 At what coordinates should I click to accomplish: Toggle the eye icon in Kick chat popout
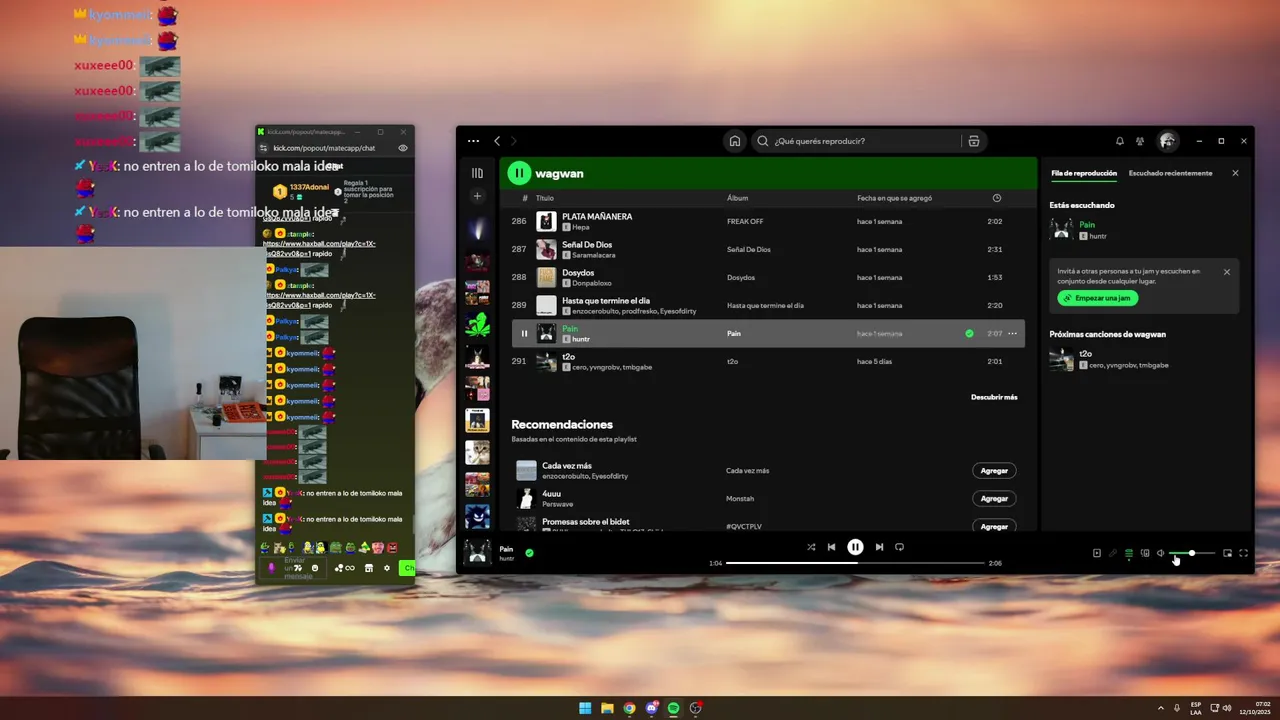point(403,148)
